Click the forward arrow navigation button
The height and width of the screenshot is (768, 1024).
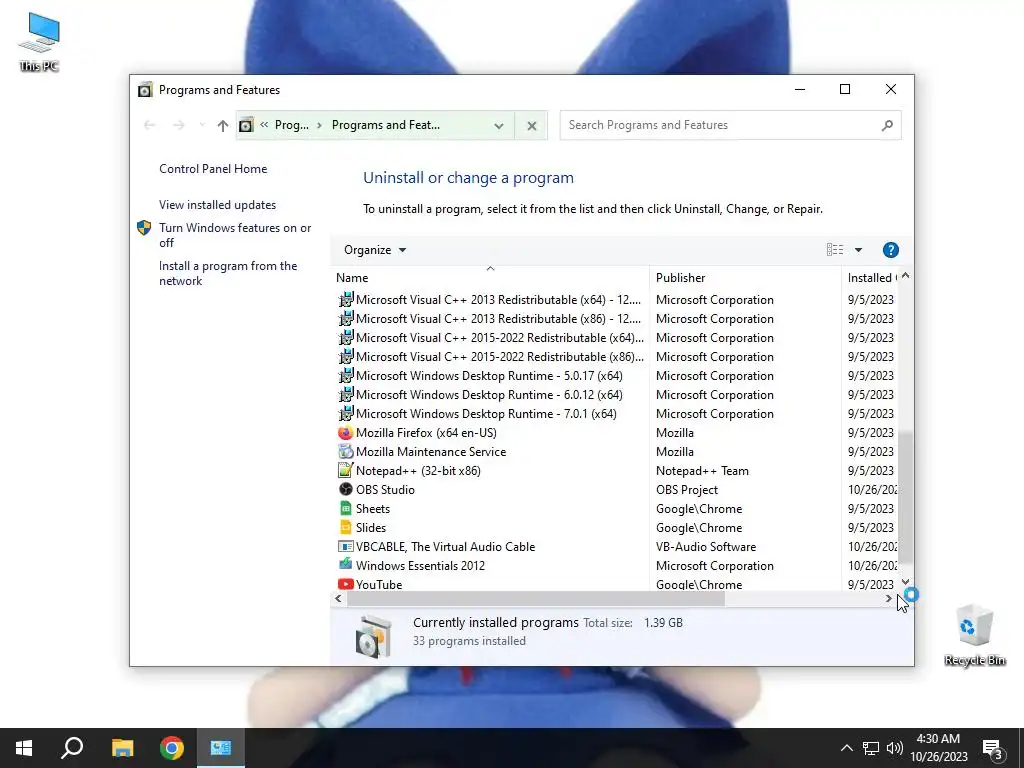[x=178, y=125]
